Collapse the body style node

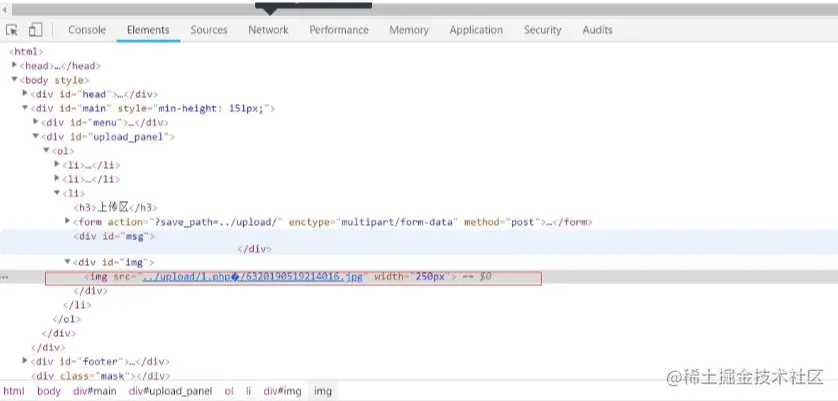(x=14, y=80)
